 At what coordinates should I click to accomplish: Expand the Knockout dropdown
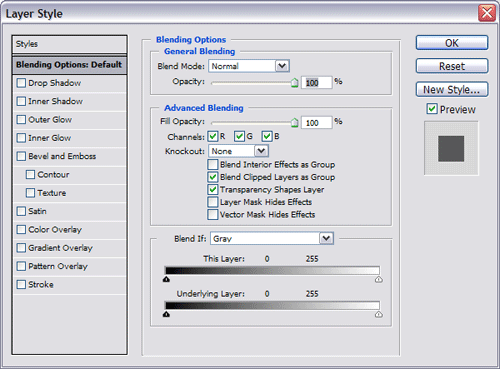click(261, 151)
